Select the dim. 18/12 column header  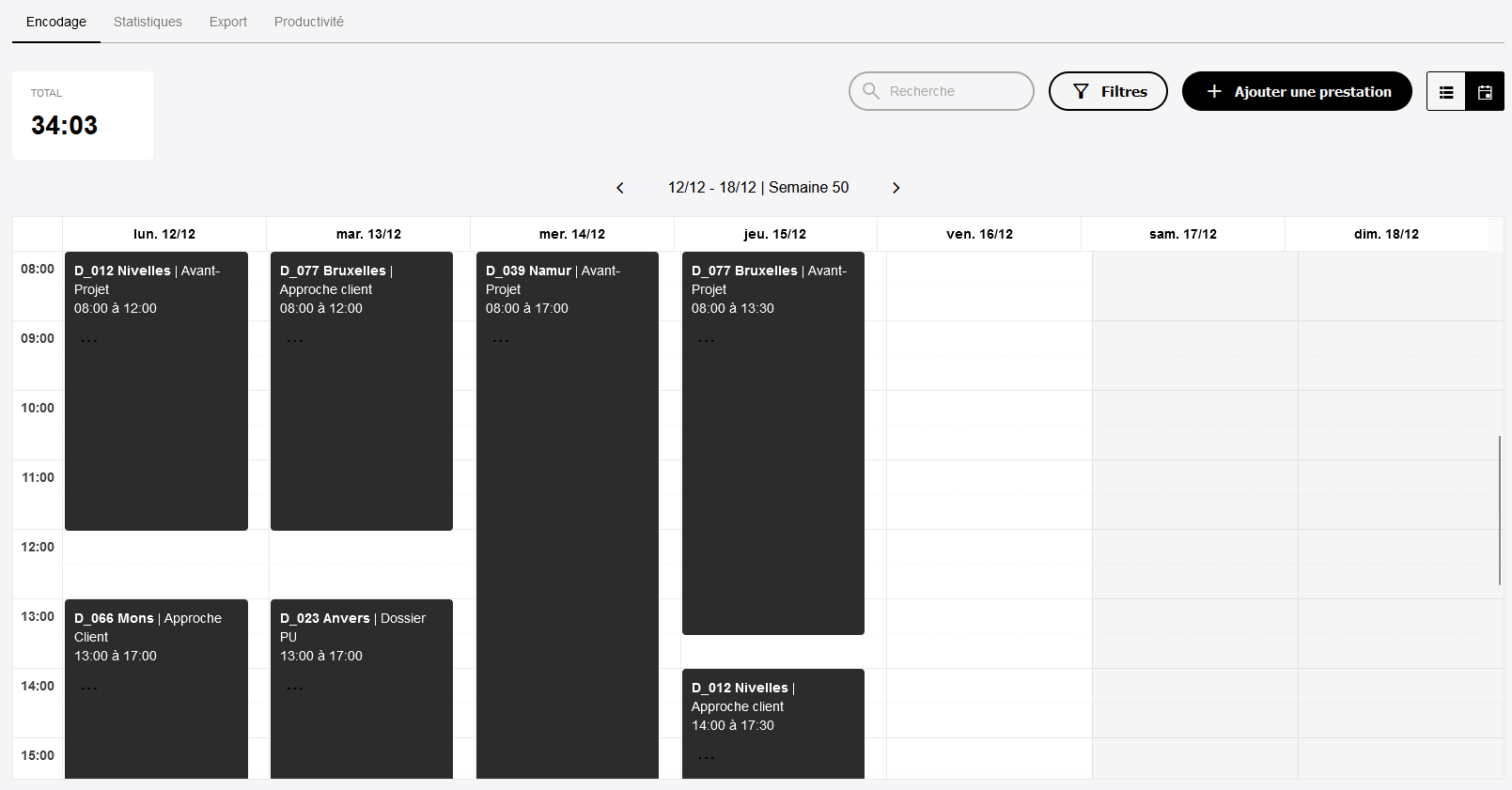click(1386, 234)
